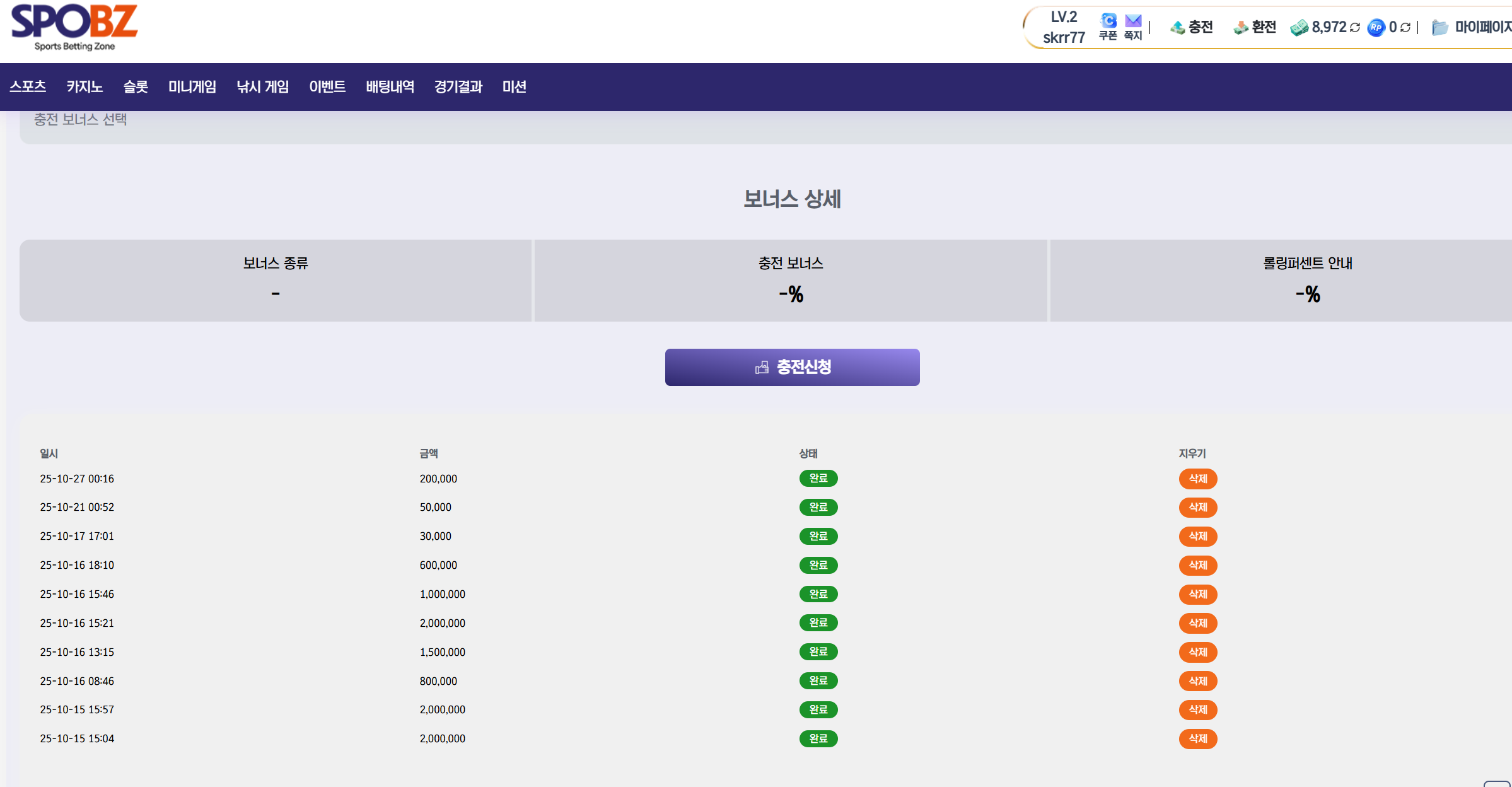Open the 스포츠 menu
This screenshot has height=787, width=1512.
(28, 87)
